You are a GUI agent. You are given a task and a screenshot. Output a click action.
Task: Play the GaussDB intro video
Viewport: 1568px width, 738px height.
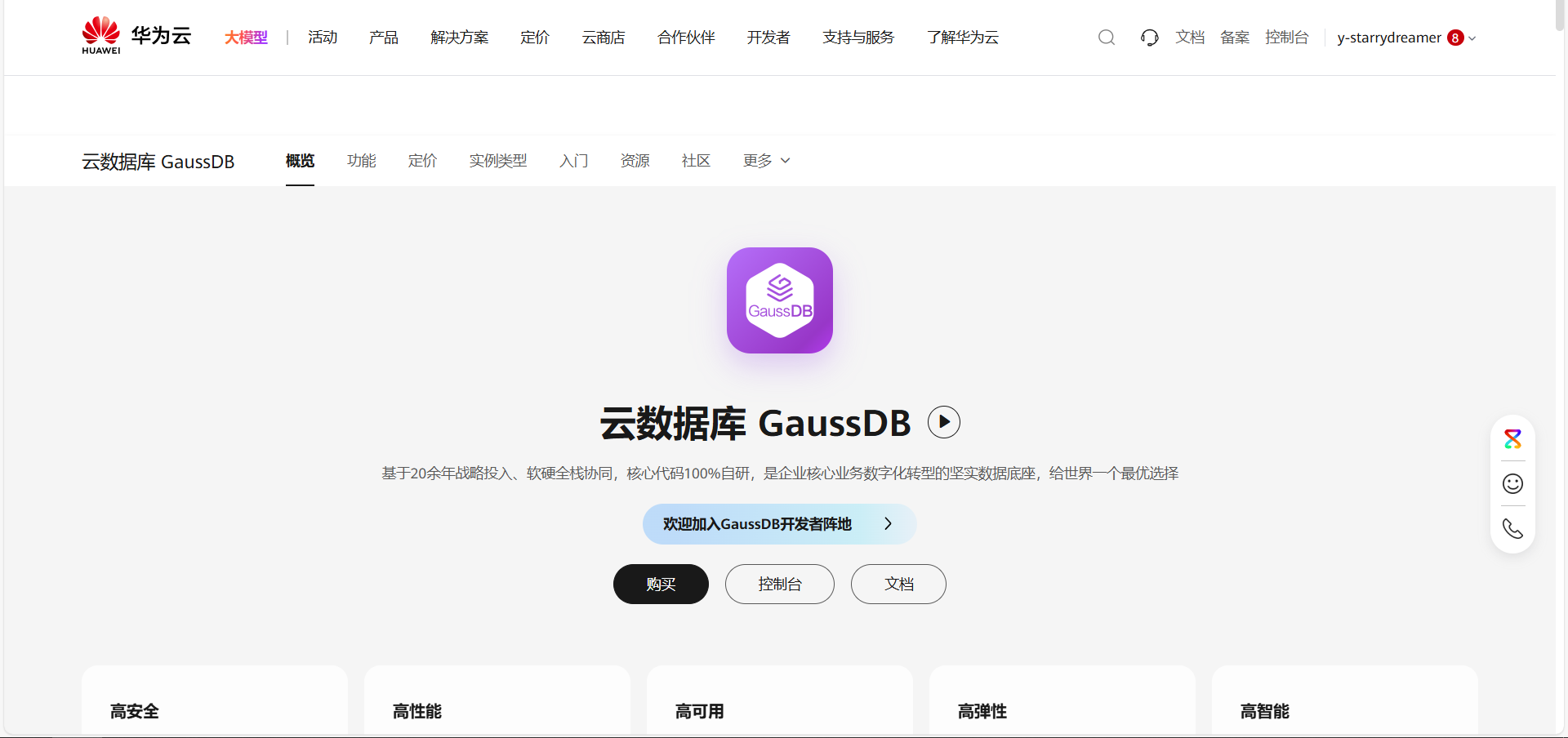point(944,422)
